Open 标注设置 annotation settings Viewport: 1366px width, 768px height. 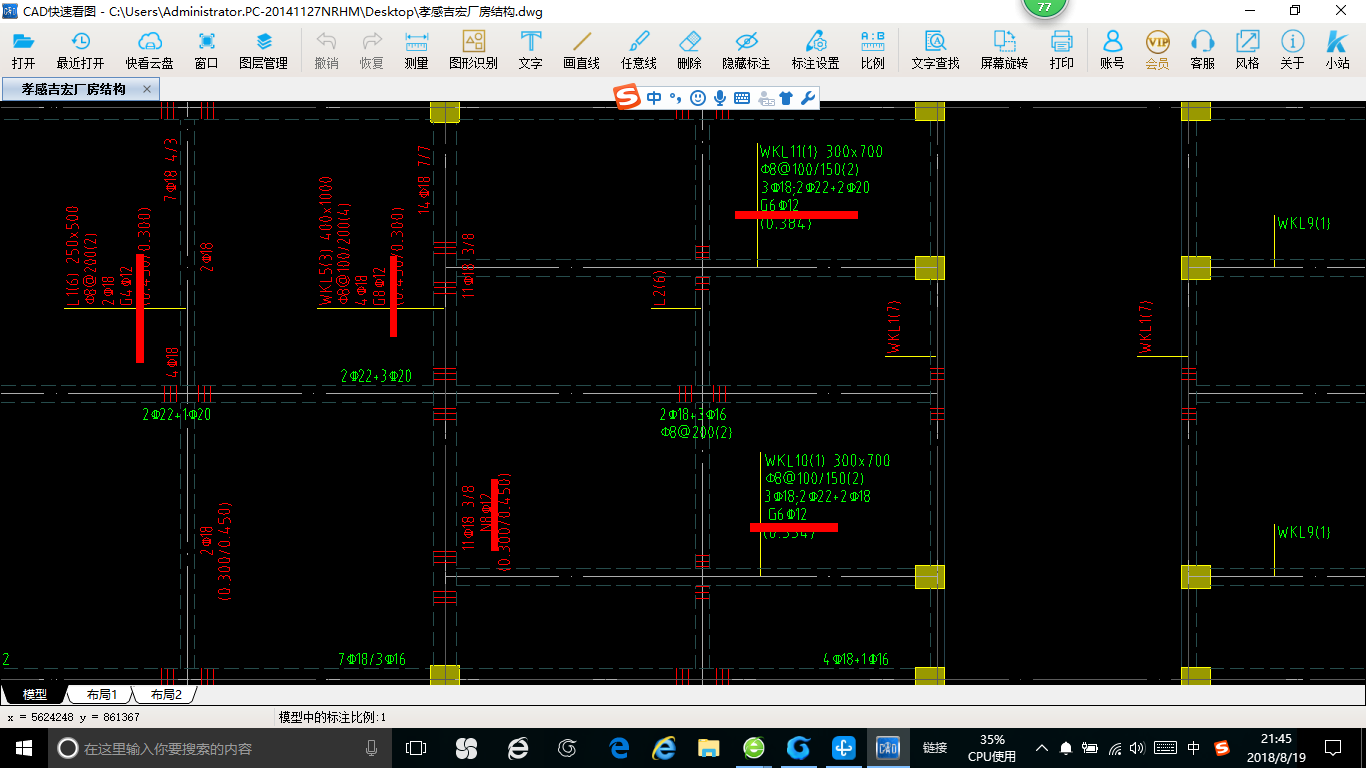[x=815, y=50]
